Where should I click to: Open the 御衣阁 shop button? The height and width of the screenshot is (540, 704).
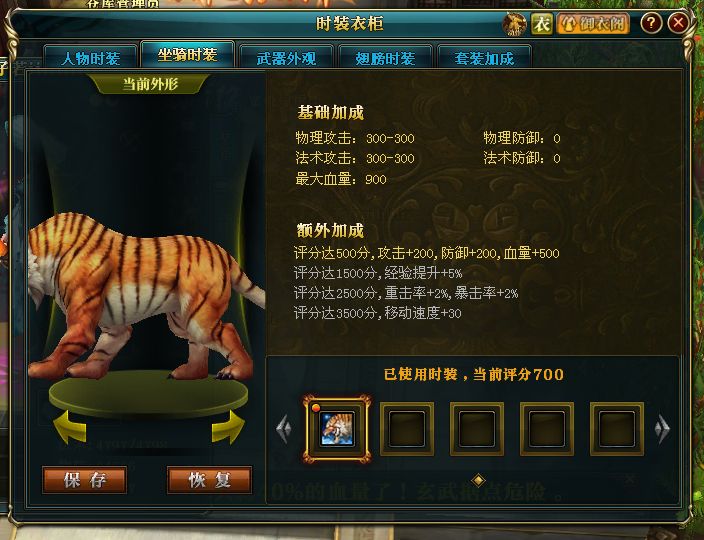(x=593, y=23)
